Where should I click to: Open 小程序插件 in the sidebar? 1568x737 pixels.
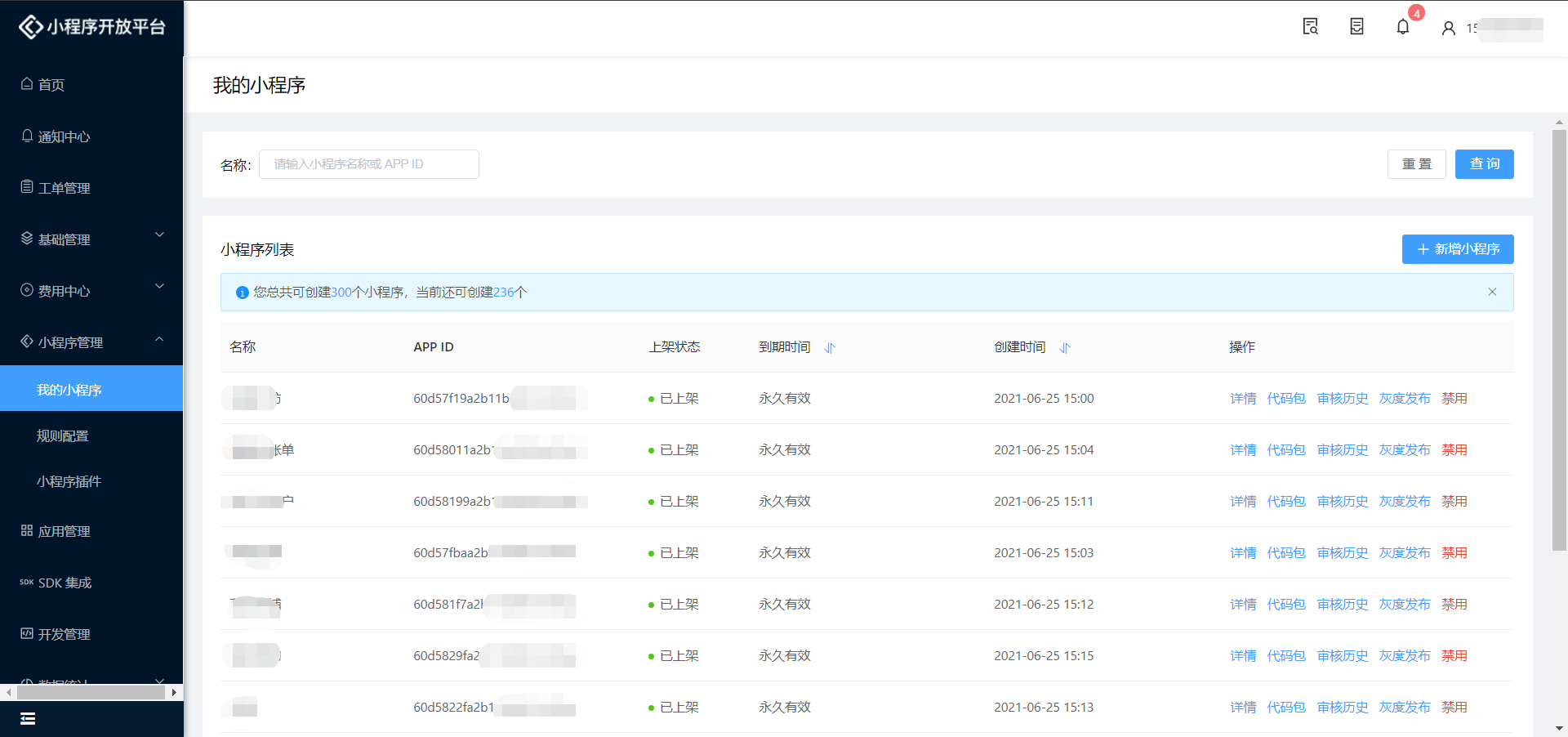click(x=69, y=482)
